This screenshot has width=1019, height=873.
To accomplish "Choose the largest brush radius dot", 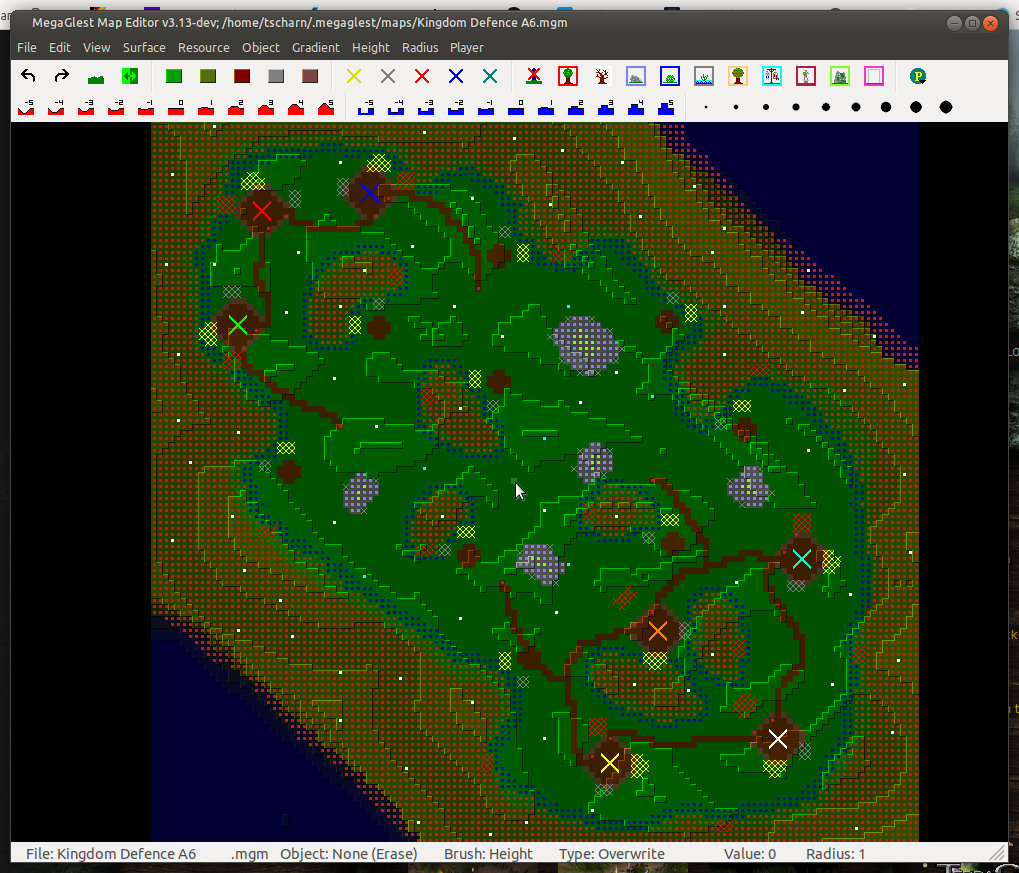I will click(x=945, y=107).
